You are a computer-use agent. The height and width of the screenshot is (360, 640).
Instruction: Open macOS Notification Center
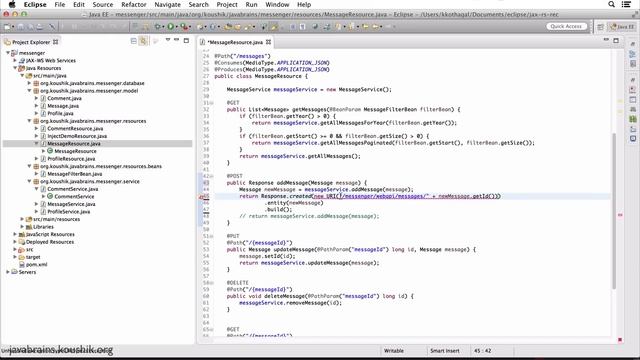627,4
